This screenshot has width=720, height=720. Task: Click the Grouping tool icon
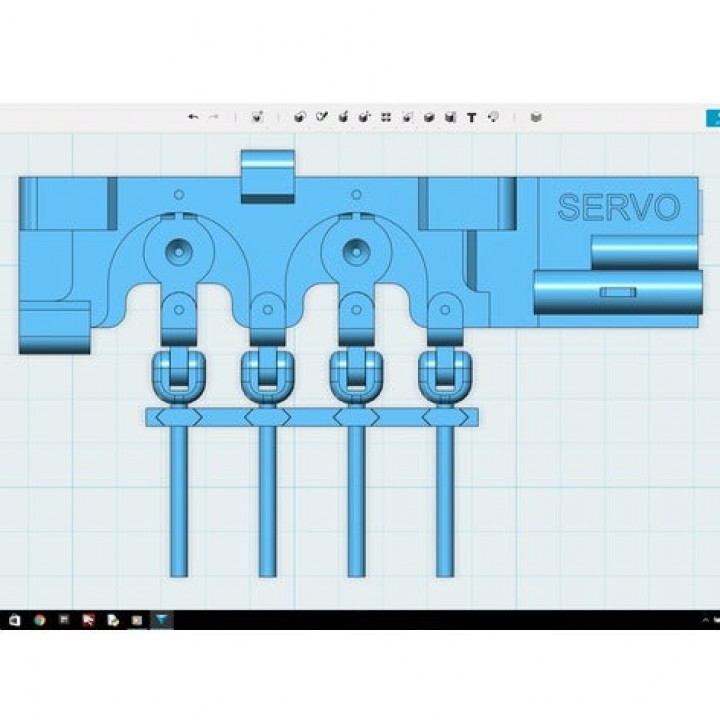pyautogui.click(x=408, y=117)
